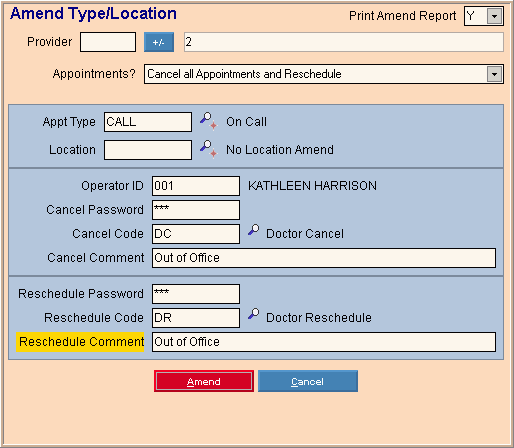Click the Reschedule Code field with DR
Viewport: 514px width, 448px height.
pyautogui.click(x=196, y=318)
